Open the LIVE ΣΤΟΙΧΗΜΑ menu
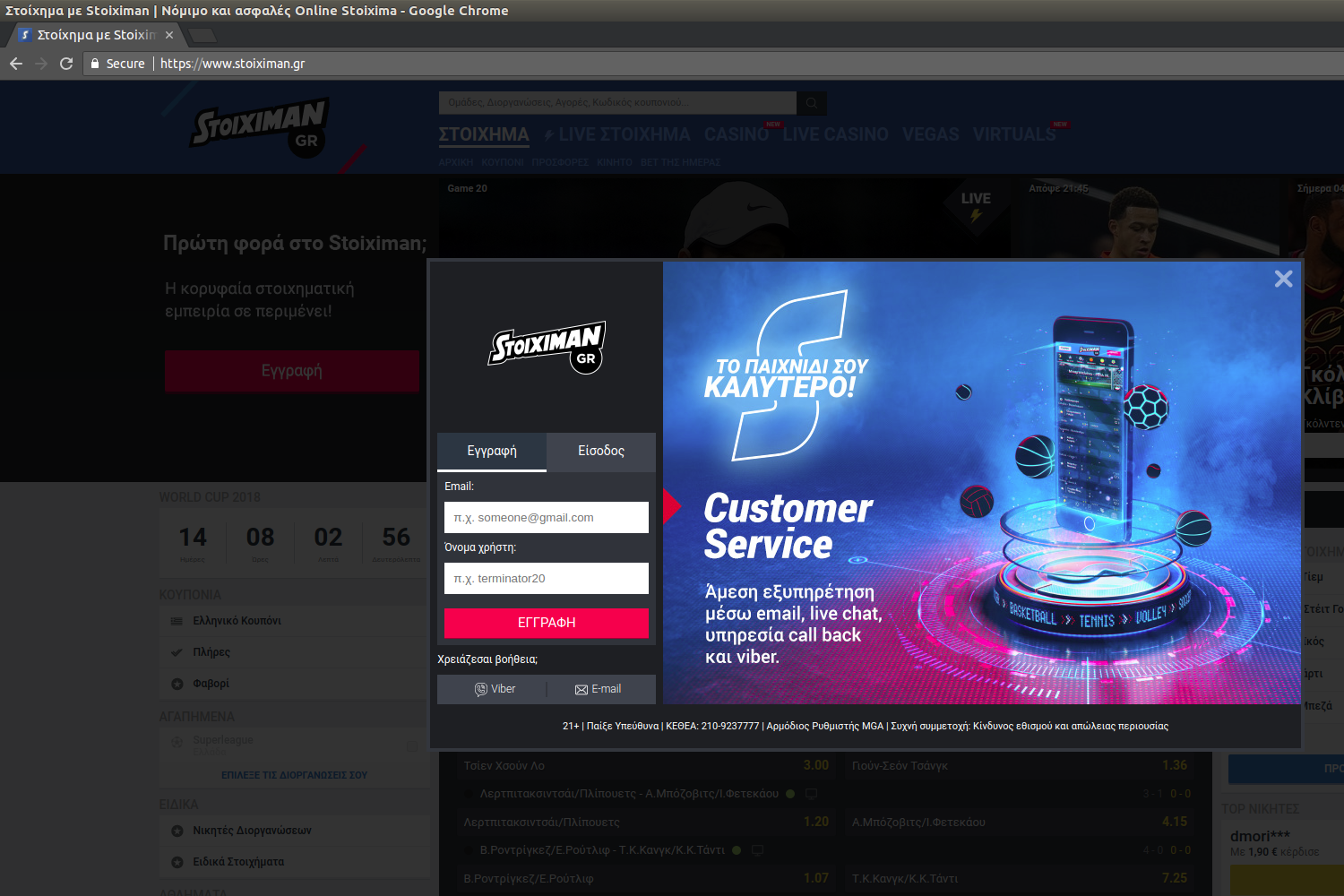Image resolution: width=1344 pixels, height=896 pixels. (x=625, y=135)
